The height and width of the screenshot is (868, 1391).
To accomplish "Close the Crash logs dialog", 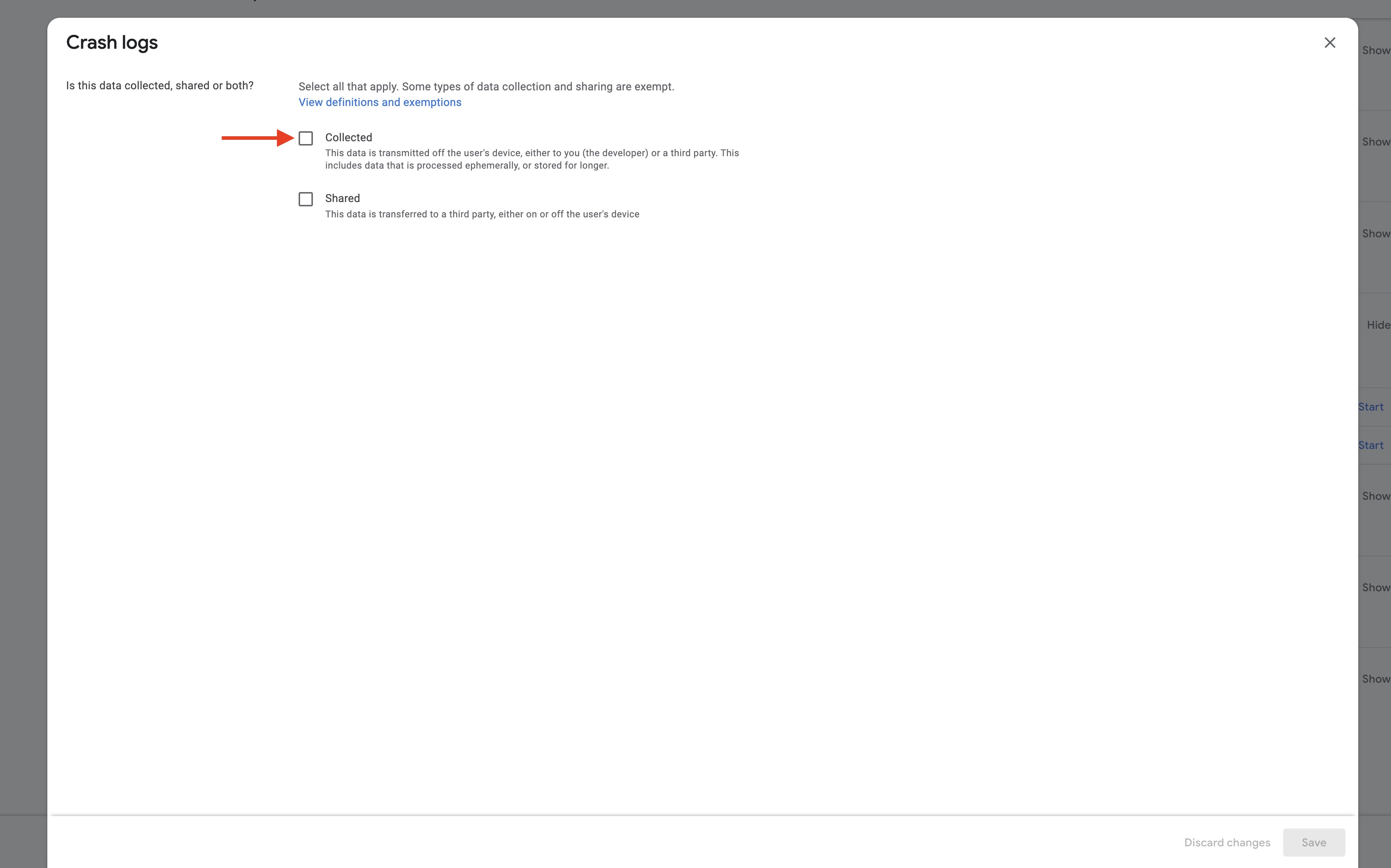I will (x=1329, y=42).
